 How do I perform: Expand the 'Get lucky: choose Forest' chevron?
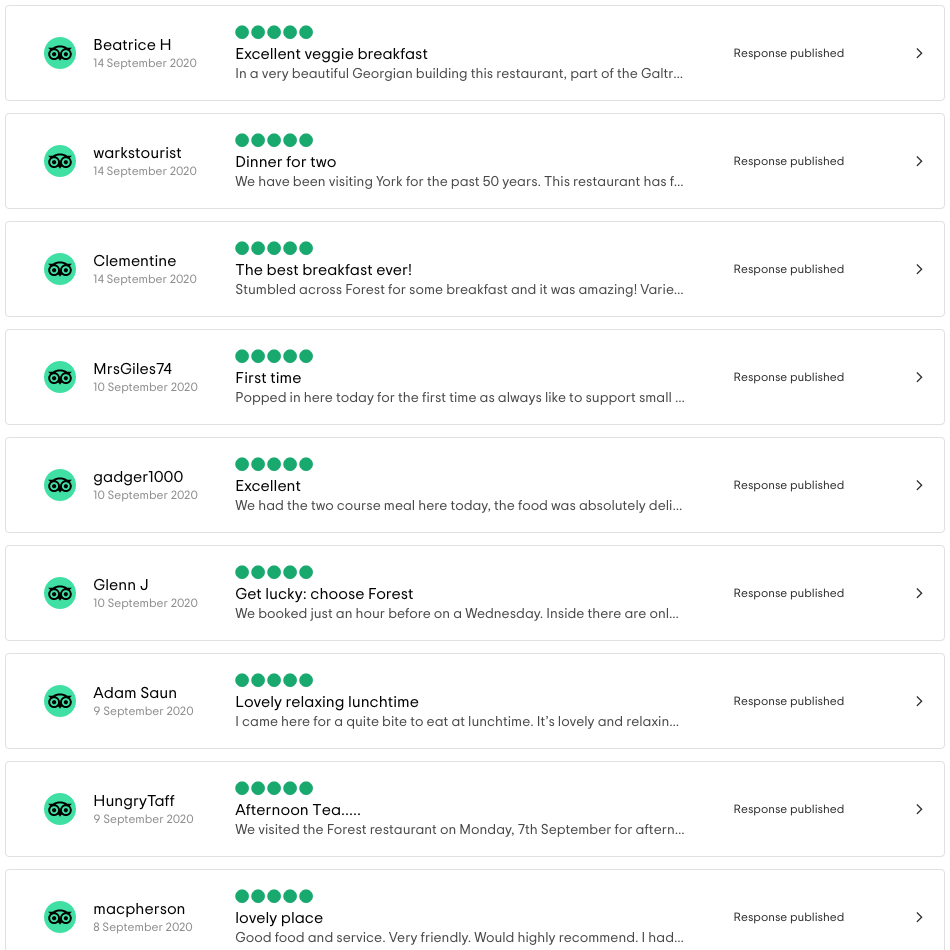[919, 593]
